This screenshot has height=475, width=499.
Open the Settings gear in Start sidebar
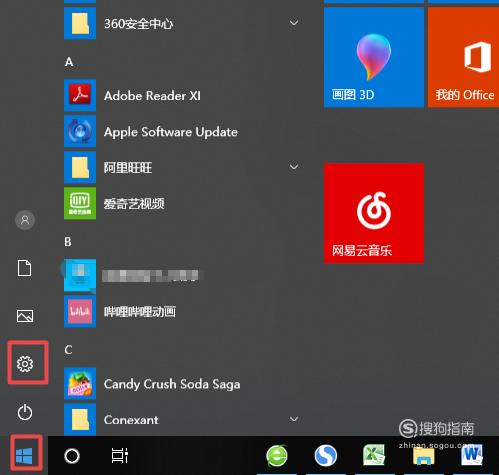pos(25,364)
